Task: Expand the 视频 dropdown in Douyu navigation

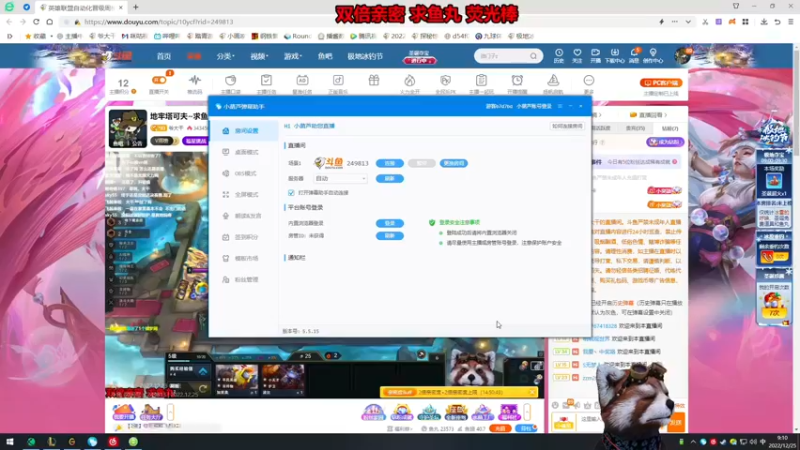Action: (x=259, y=56)
